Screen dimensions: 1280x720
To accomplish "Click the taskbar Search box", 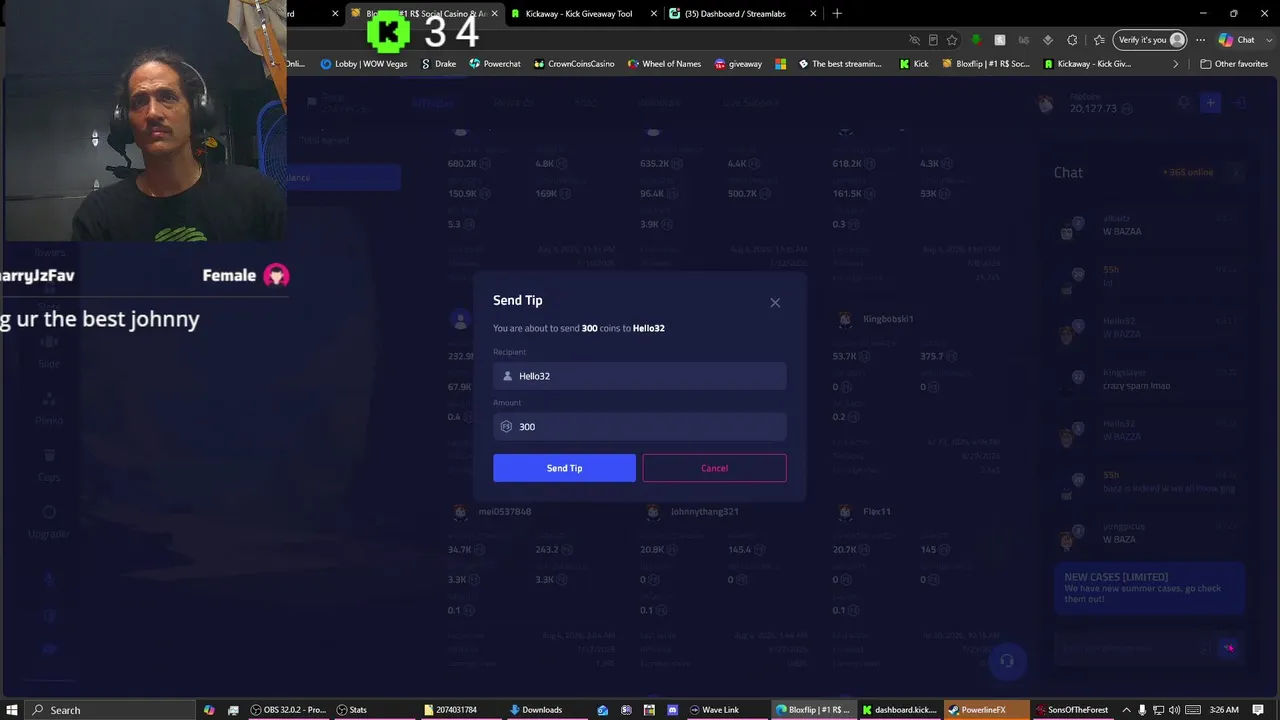I will [x=110, y=710].
